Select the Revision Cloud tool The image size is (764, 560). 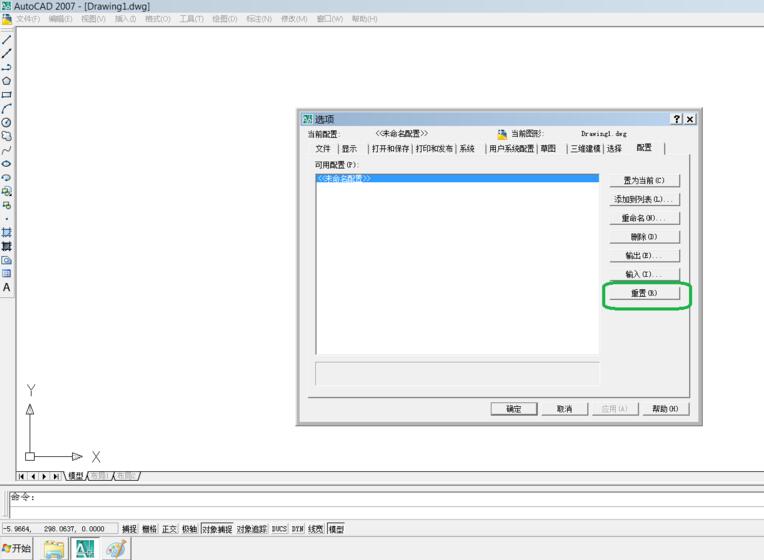6,136
